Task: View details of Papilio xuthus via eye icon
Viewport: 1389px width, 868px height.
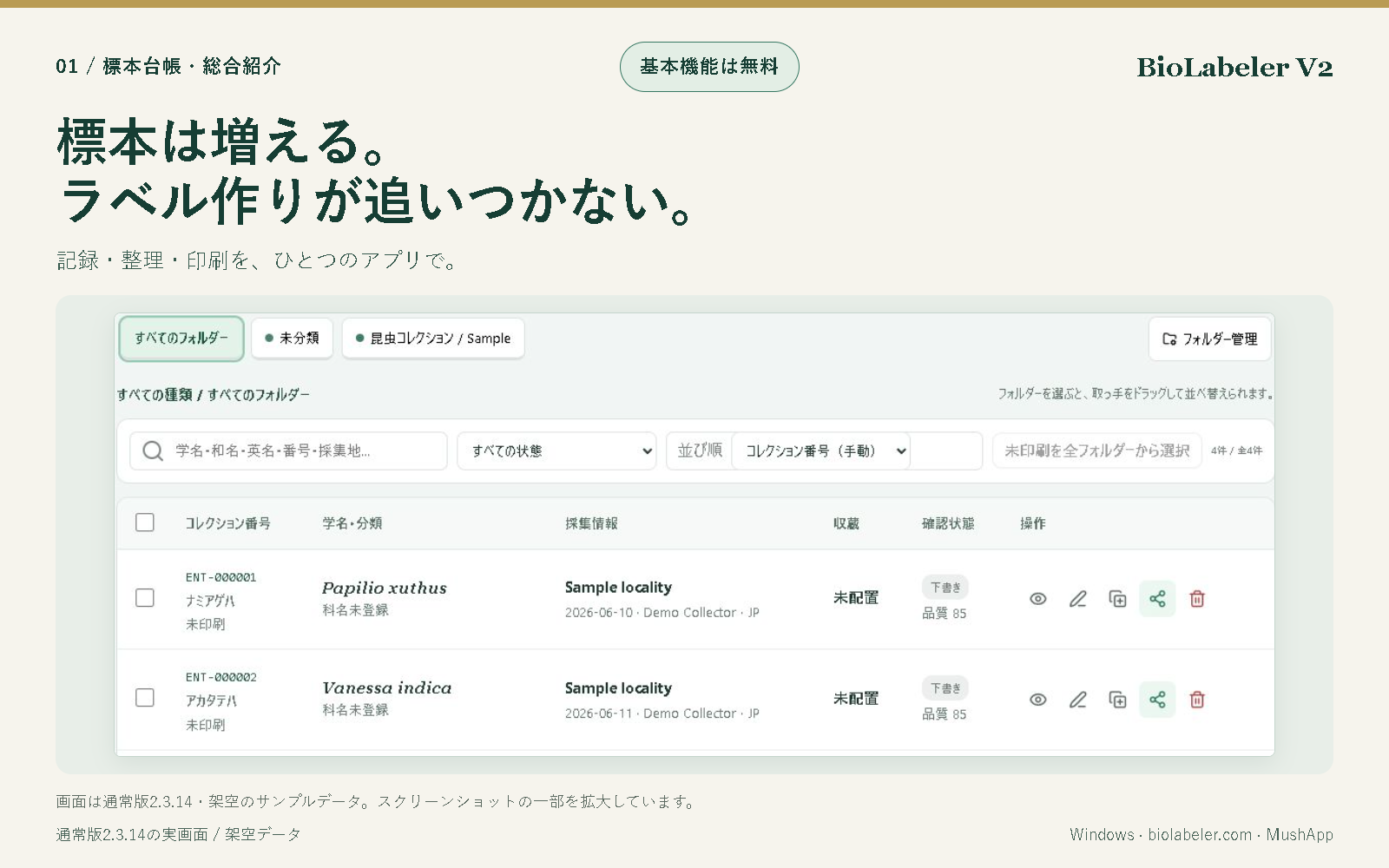Action: click(x=1037, y=599)
